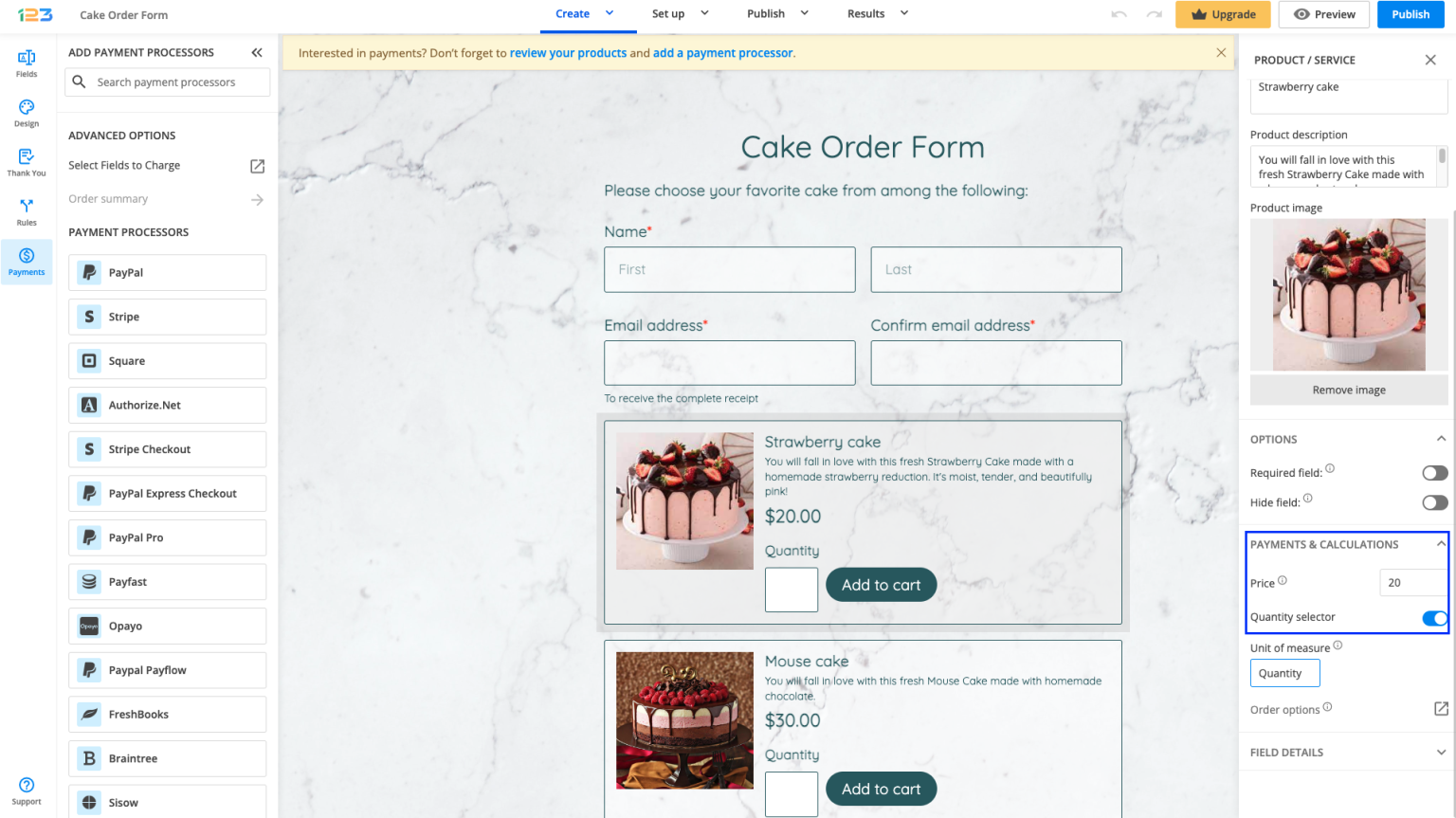Close the Product / Service panel

[1430, 60]
